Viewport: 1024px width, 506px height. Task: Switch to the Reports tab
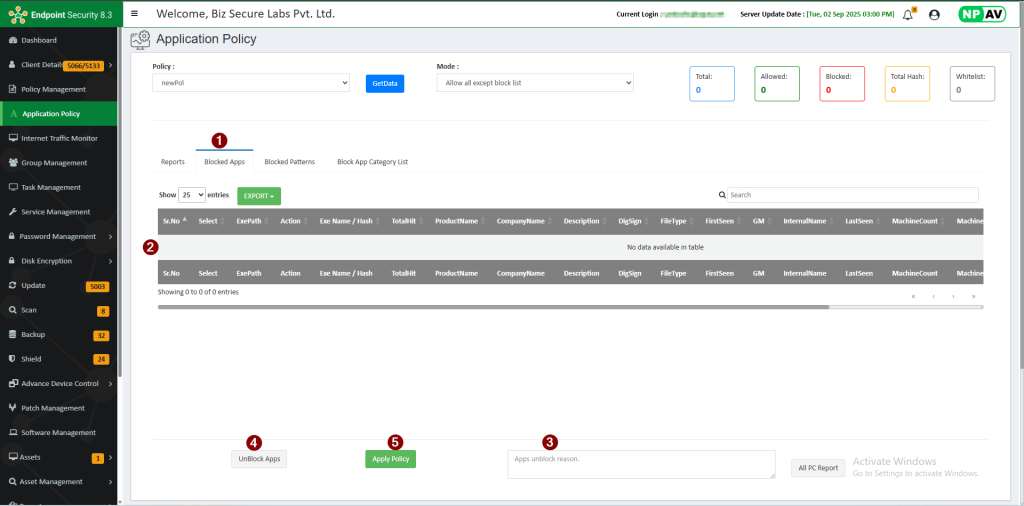tap(173, 161)
